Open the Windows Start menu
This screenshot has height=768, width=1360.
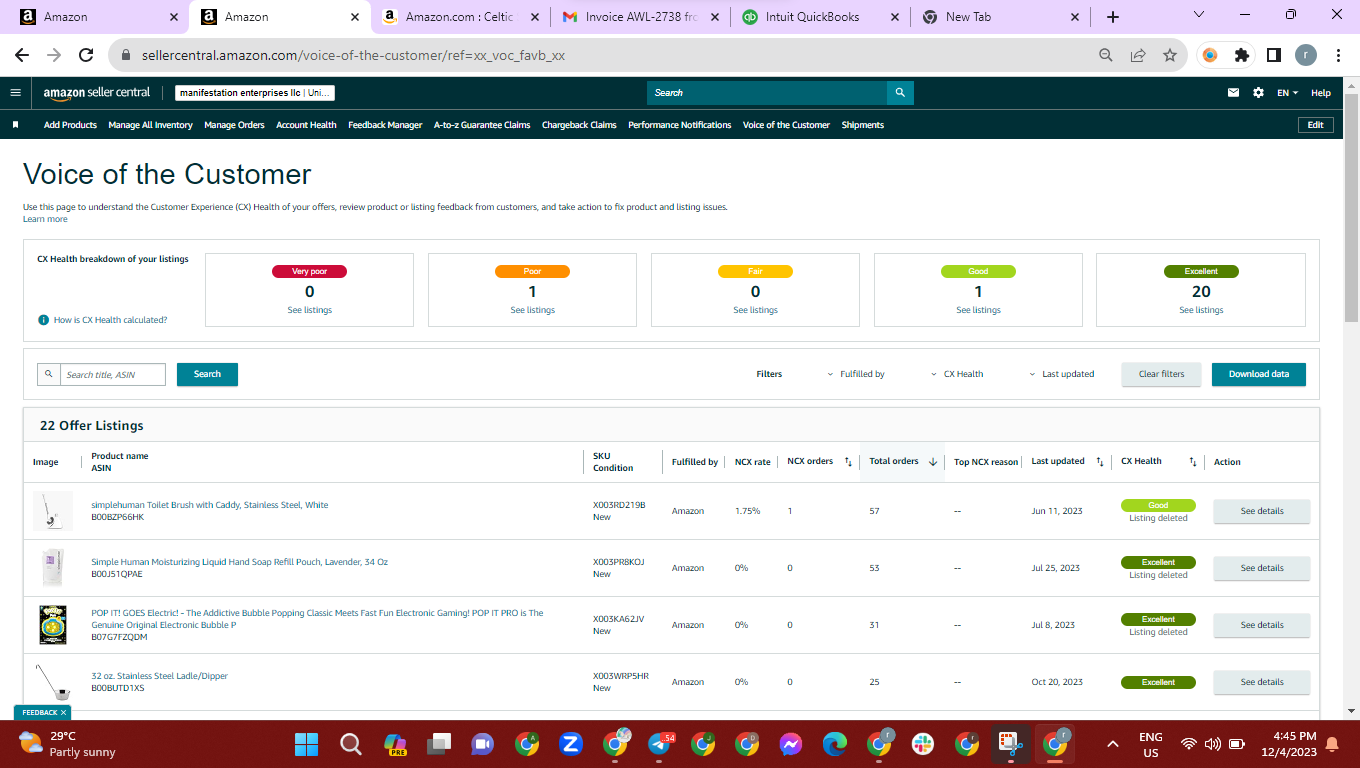pyautogui.click(x=306, y=744)
